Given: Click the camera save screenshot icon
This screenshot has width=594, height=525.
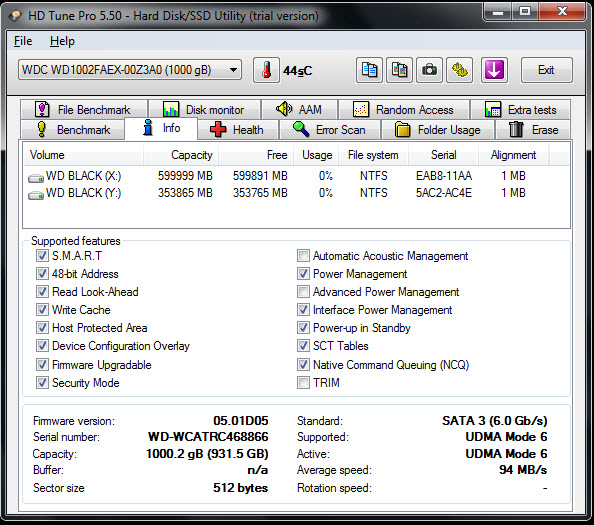Looking at the screenshot, I should (x=429, y=70).
